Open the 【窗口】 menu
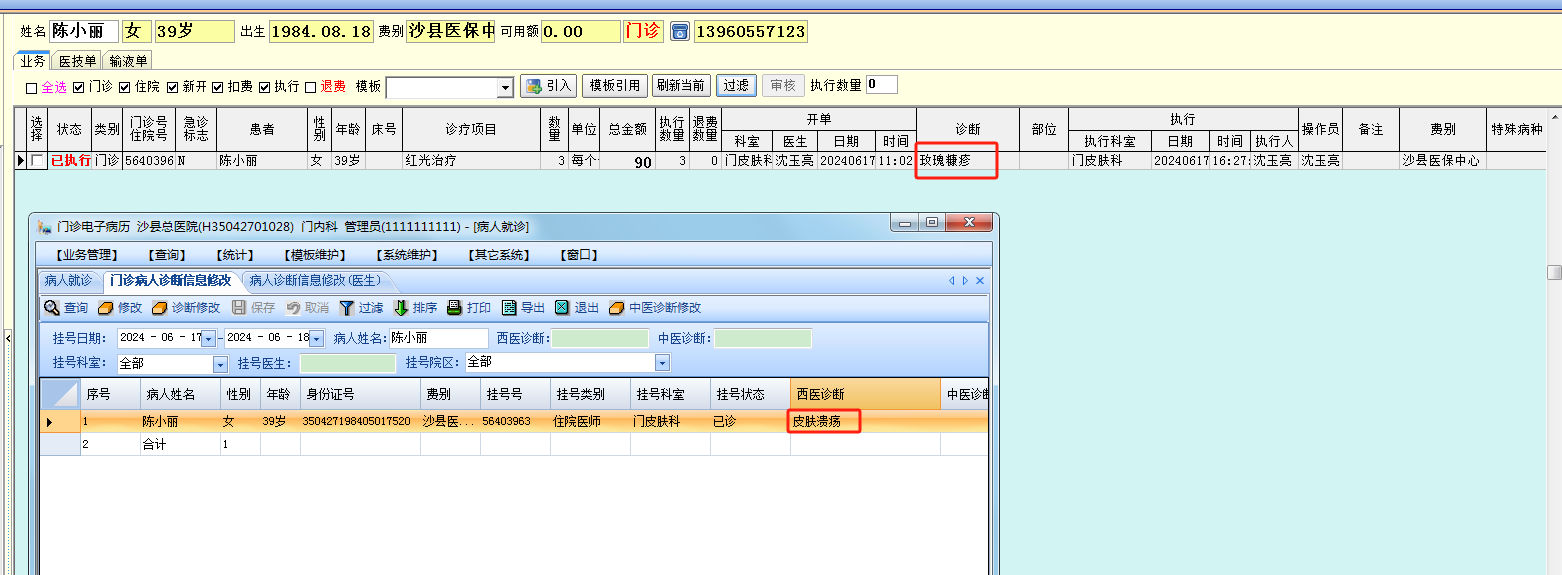 [x=579, y=255]
